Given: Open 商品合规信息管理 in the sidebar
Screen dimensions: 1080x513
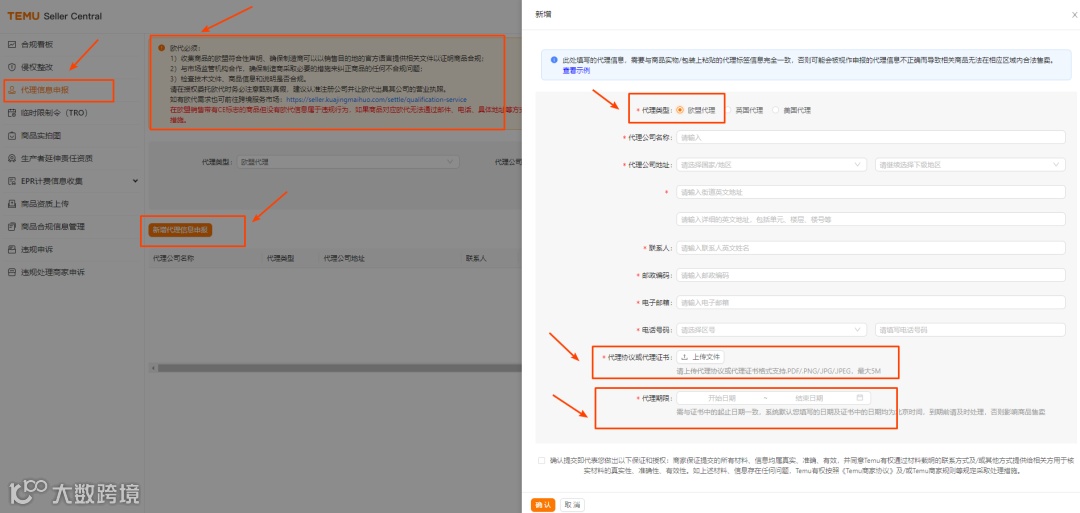Looking at the screenshot, I should click(x=53, y=227).
